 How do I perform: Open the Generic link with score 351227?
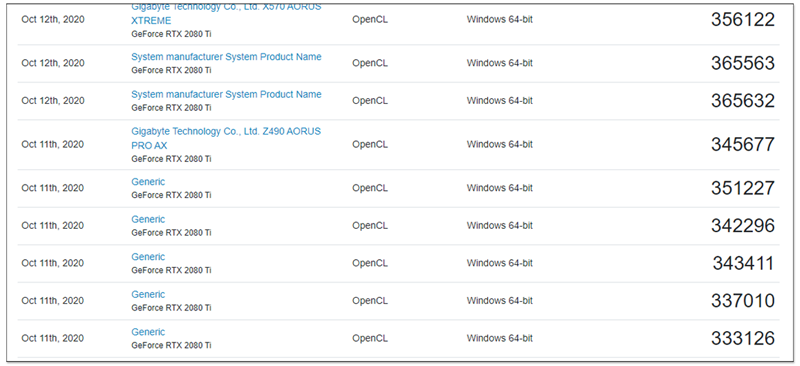click(148, 182)
